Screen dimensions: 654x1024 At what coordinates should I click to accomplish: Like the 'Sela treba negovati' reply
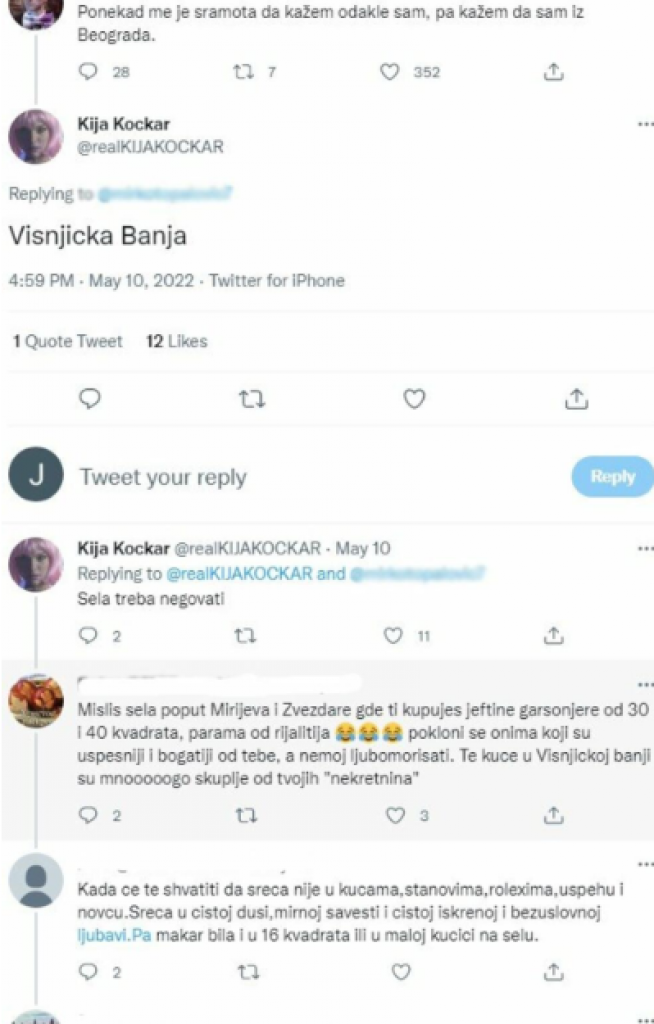(394, 635)
